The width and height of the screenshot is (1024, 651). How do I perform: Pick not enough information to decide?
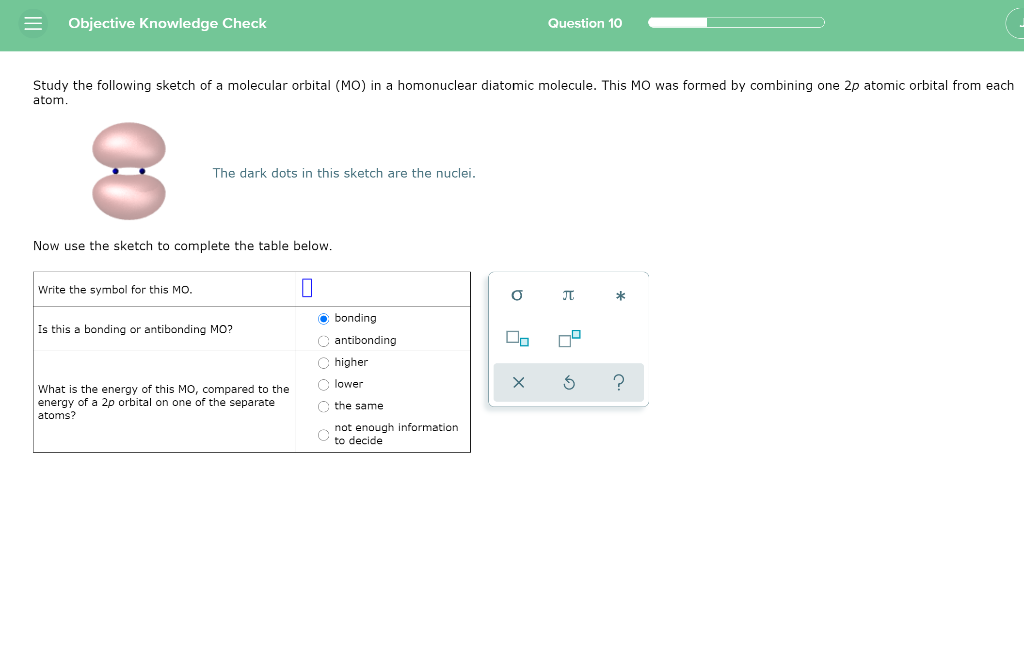[x=323, y=433]
